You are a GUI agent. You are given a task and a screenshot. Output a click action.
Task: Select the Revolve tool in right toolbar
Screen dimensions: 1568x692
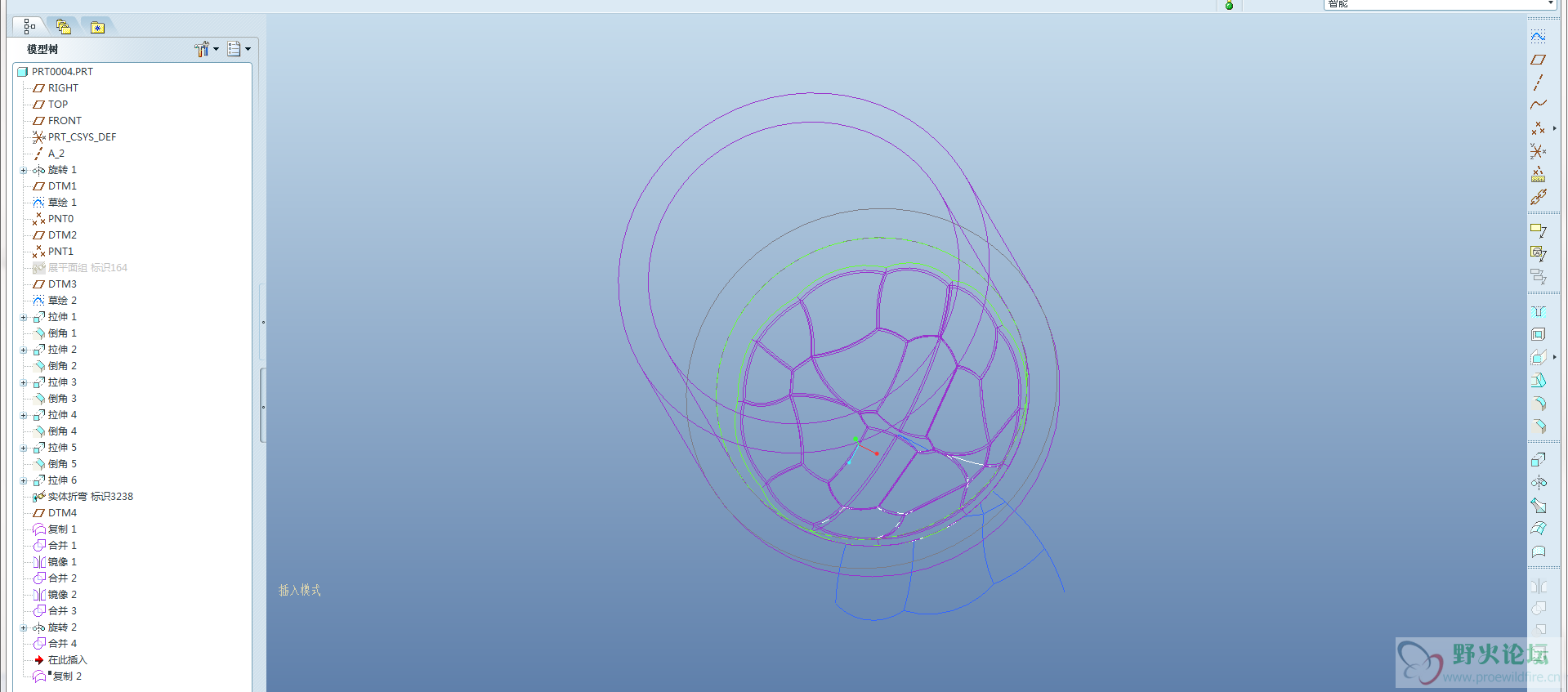pos(1538,482)
